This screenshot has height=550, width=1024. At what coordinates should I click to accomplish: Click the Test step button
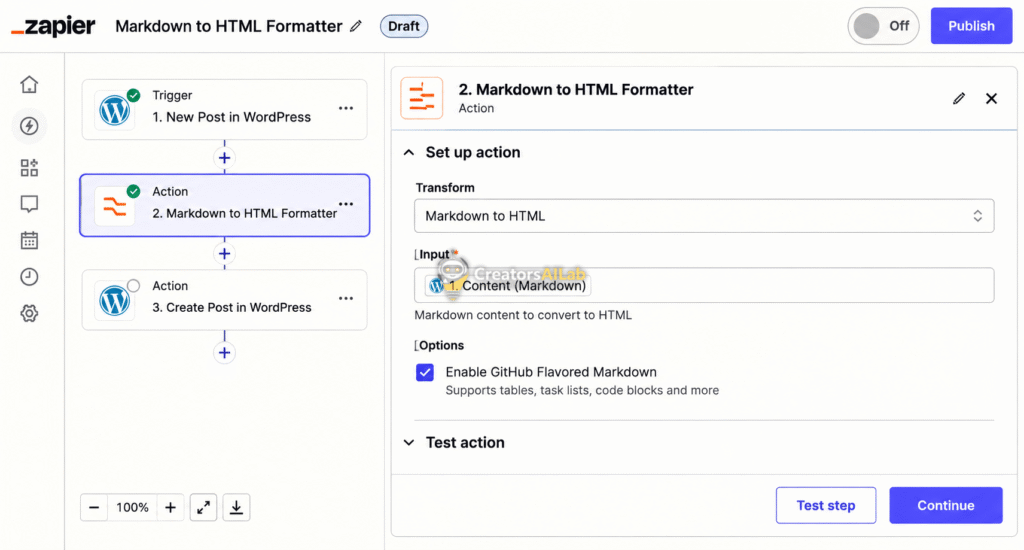point(826,506)
